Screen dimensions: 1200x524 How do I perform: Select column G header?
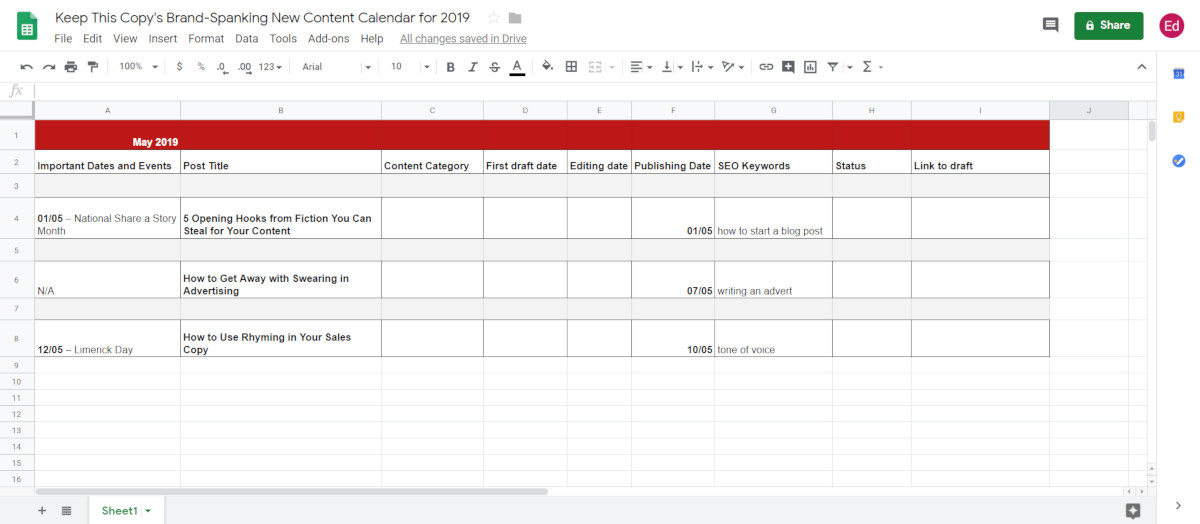[x=773, y=110]
